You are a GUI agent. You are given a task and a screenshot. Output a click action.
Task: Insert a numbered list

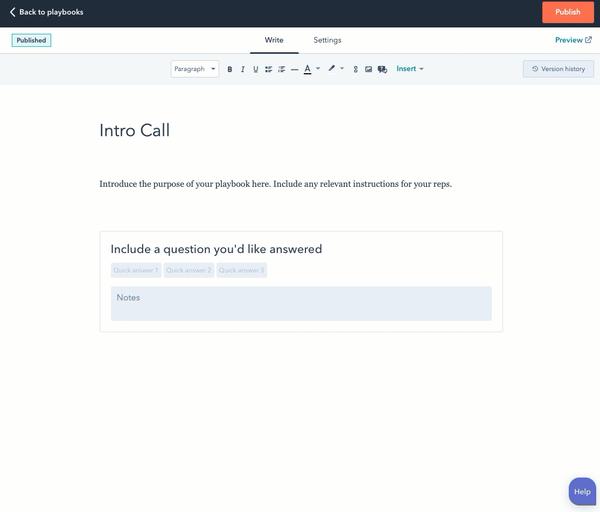click(281, 69)
